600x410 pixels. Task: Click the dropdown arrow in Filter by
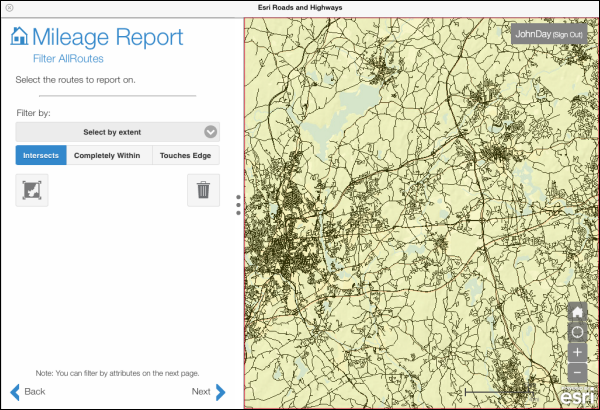coord(210,132)
